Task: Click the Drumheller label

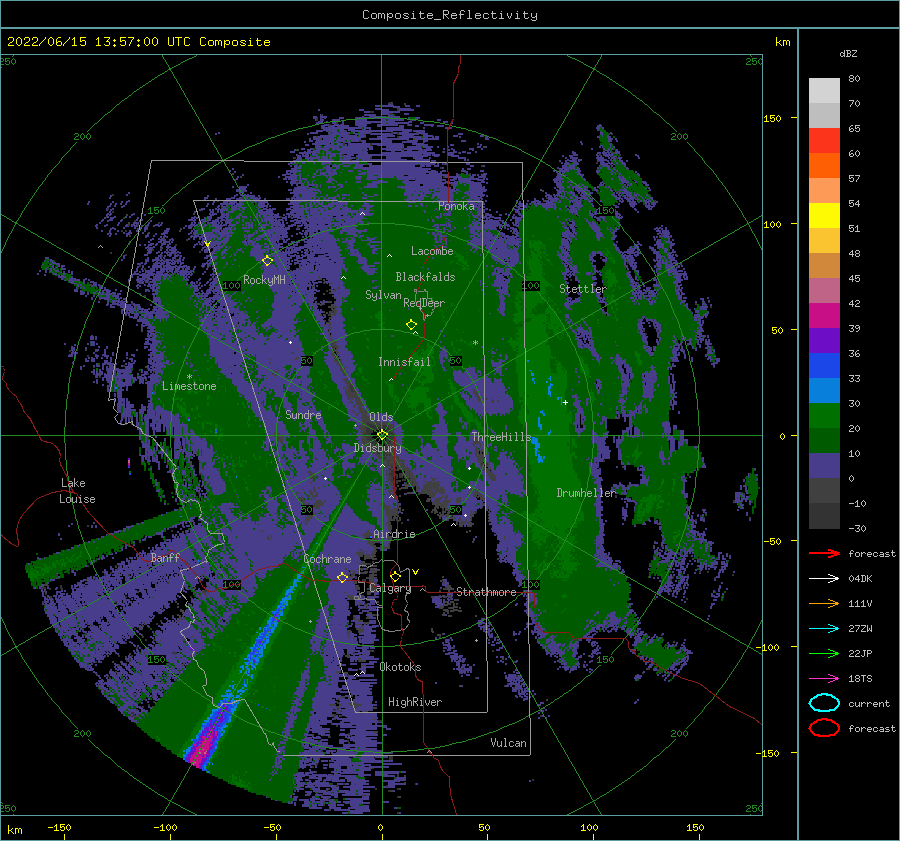Action: pos(586,493)
